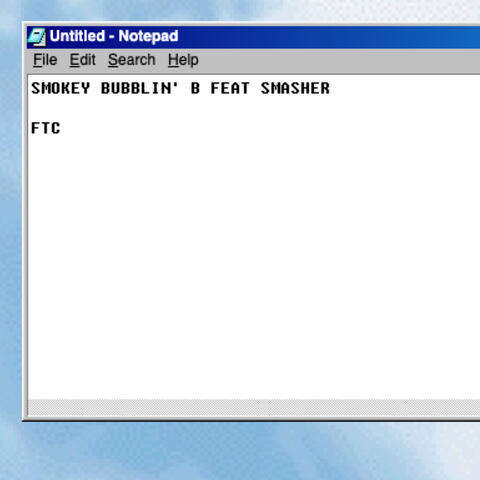Place cursor in the word BUBBLIN'

pos(140,88)
